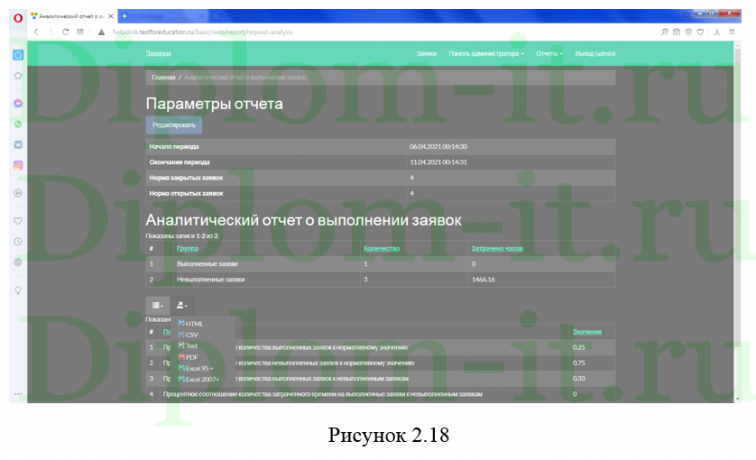The height and width of the screenshot is (460, 756).
Task: Open History clock icon in sidebar
Action: (18, 242)
